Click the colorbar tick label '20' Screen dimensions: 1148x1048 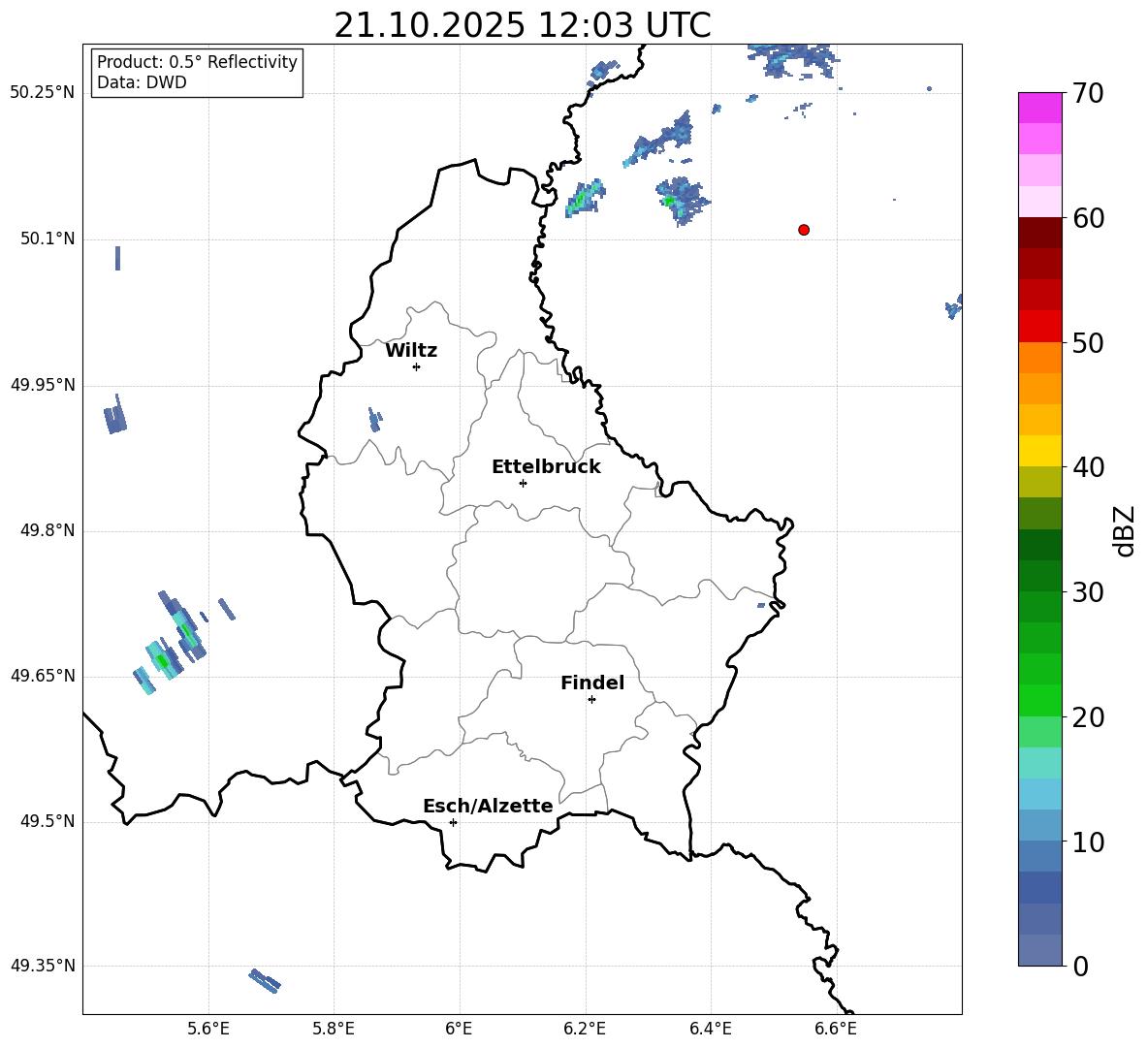click(1088, 717)
